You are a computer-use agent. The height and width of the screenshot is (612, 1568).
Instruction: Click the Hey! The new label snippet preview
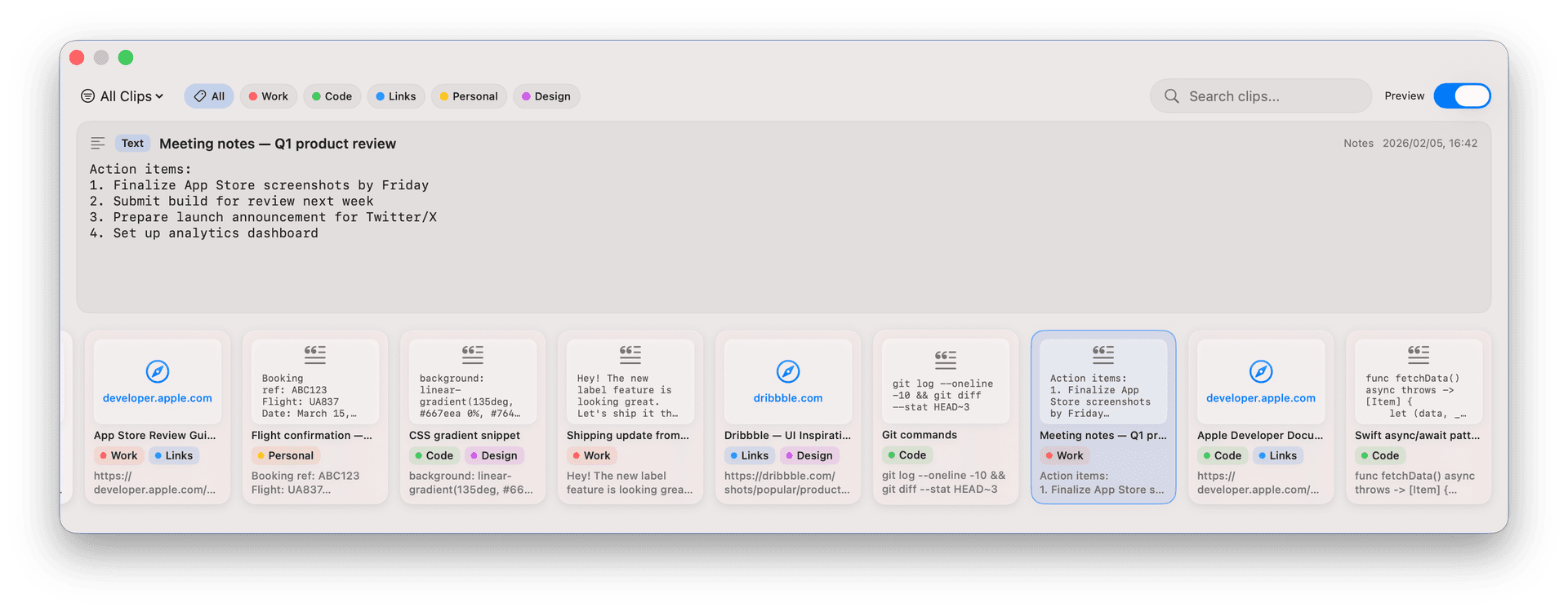(x=627, y=396)
